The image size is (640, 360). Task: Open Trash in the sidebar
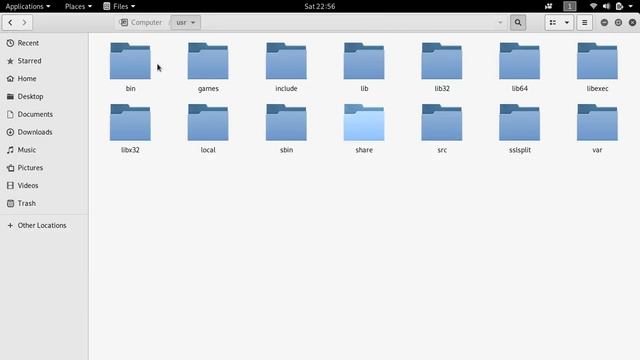tap(44, 203)
